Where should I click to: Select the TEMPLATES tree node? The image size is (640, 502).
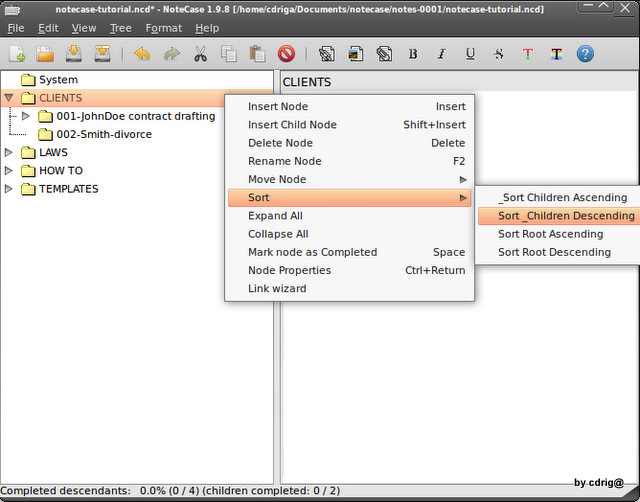coord(69,189)
